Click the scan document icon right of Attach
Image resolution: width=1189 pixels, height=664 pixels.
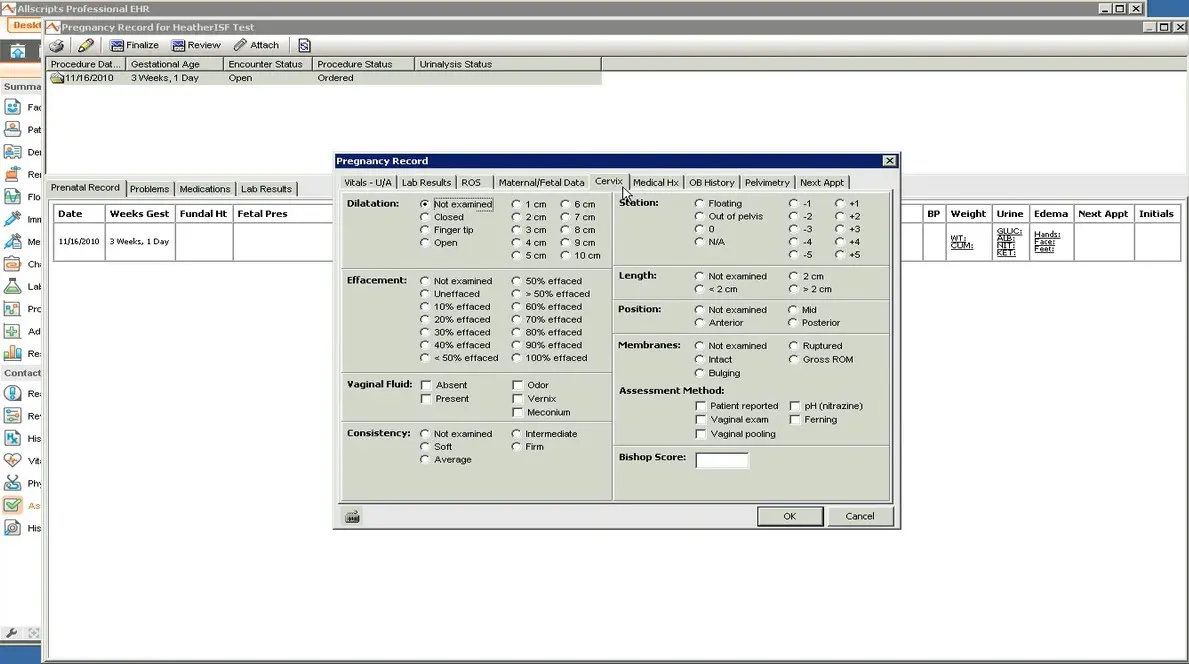click(304, 45)
